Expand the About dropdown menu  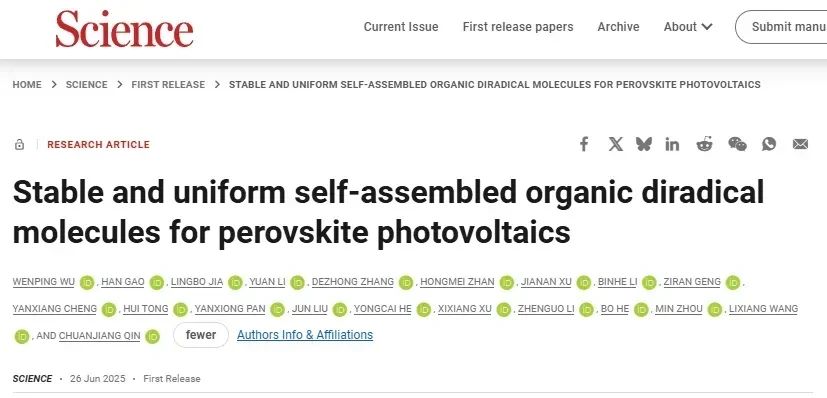pos(688,27)
